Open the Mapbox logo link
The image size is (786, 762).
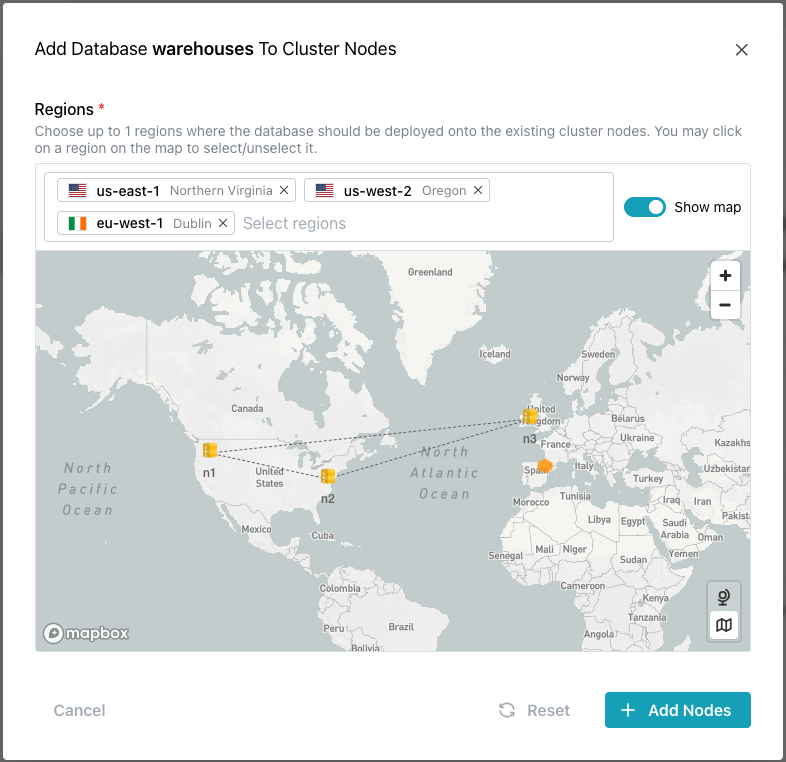click(x=86, y=633)
